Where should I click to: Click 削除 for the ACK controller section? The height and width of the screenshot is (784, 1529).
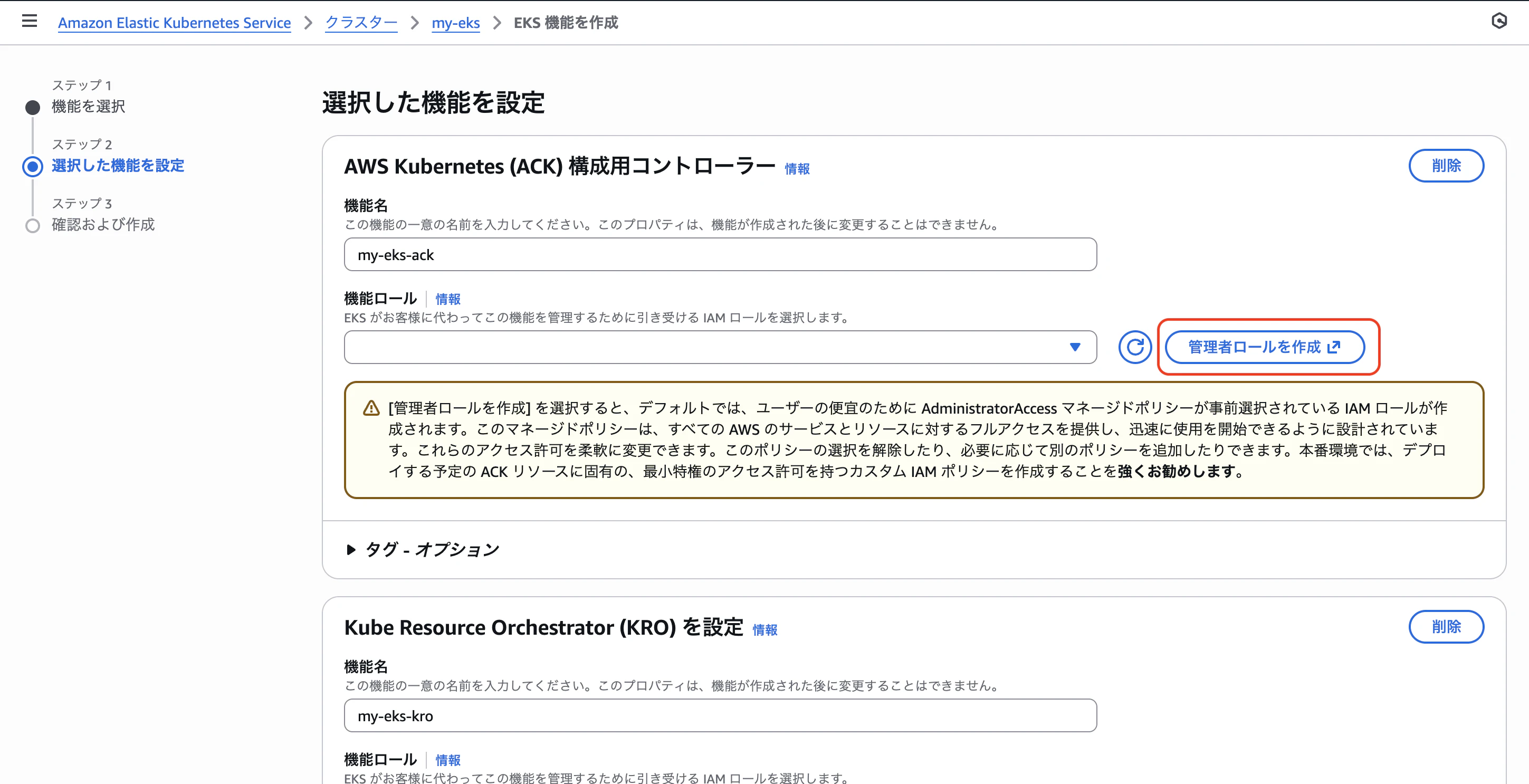pyautogui.click(x=1447, y=166)
